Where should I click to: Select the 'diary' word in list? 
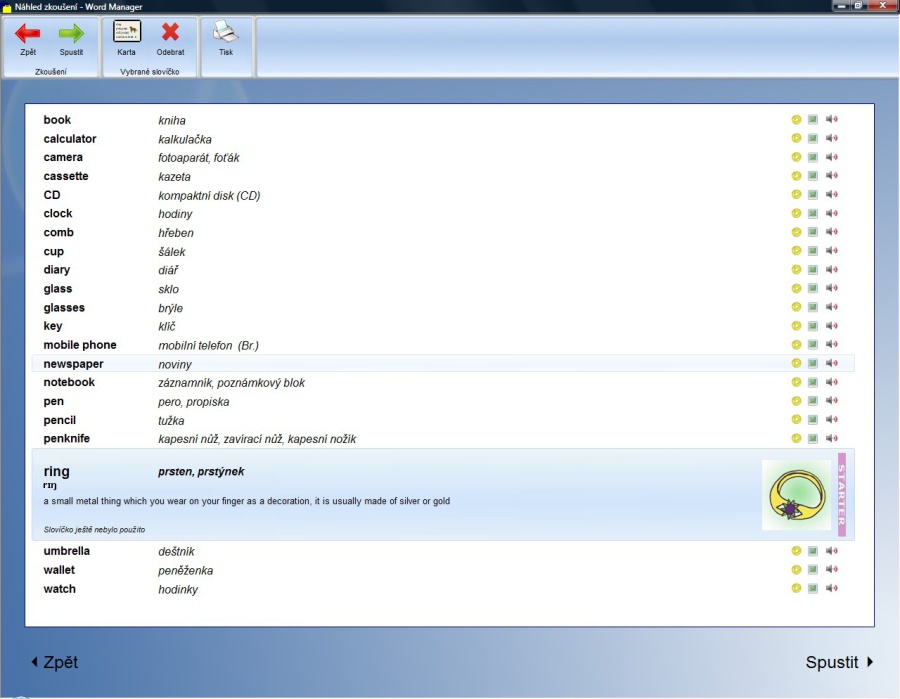pyautogui.click(x=57, y=270)
